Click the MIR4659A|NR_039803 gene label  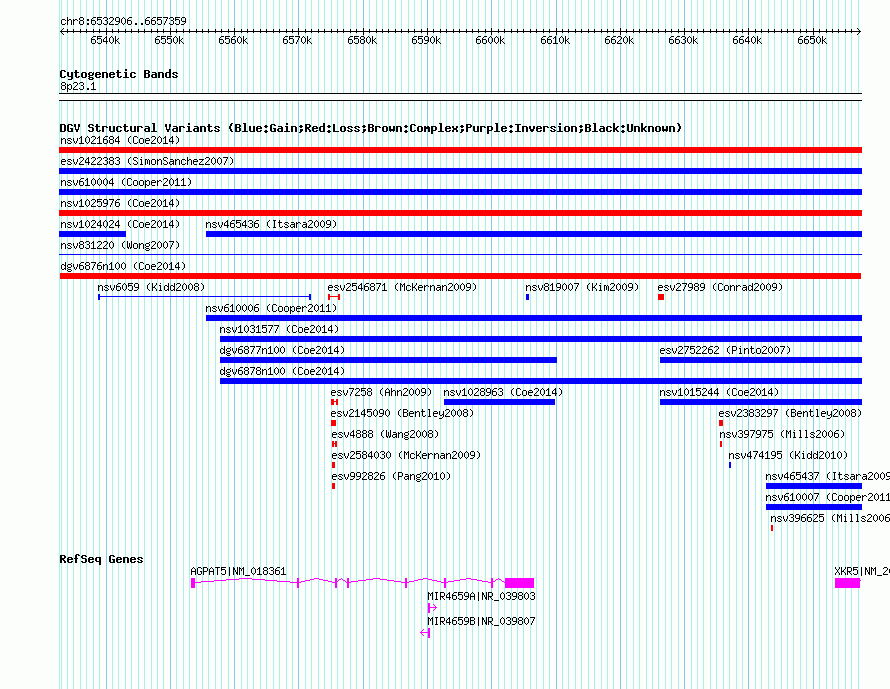click(x=481, y=596)
